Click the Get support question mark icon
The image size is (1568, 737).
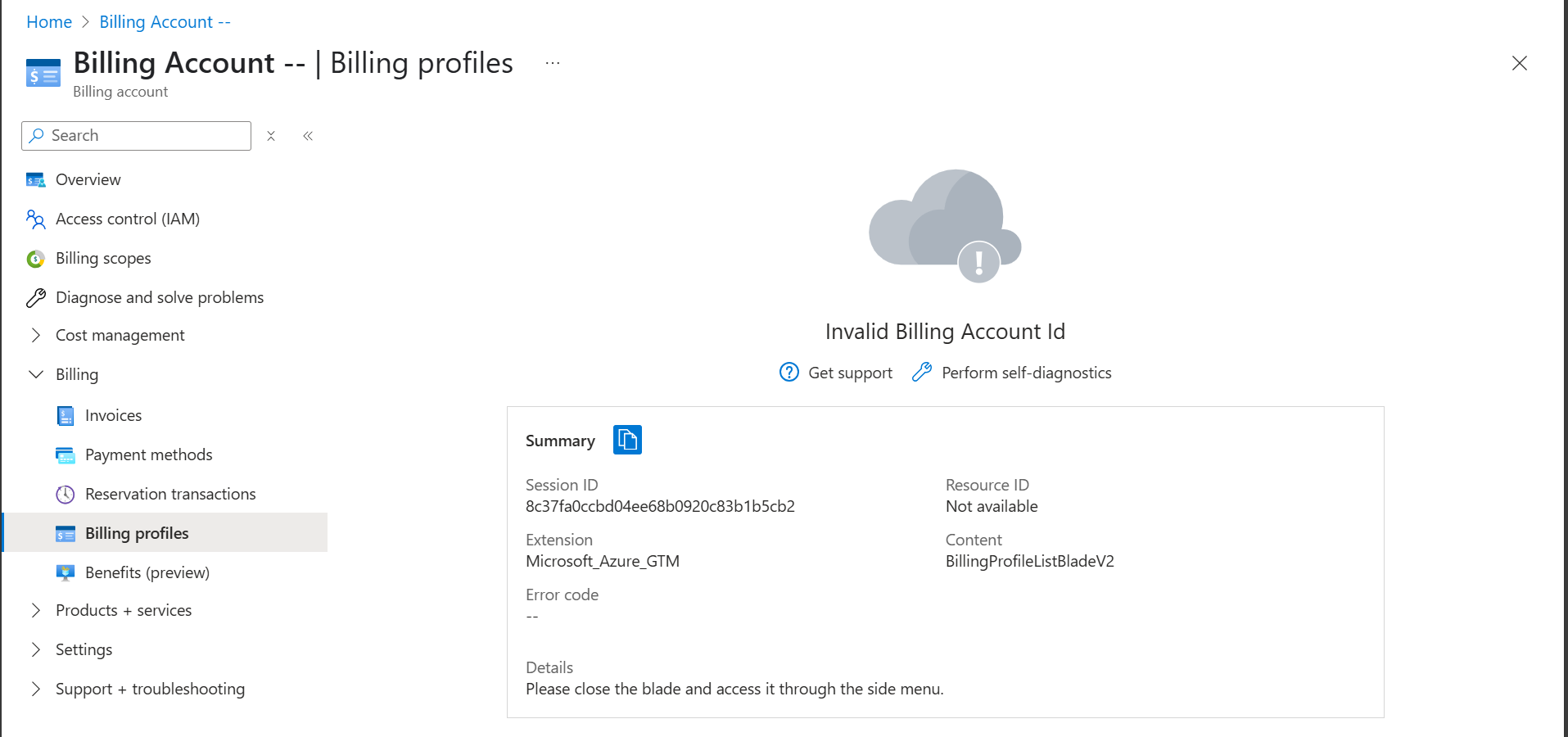click(789, 373)
